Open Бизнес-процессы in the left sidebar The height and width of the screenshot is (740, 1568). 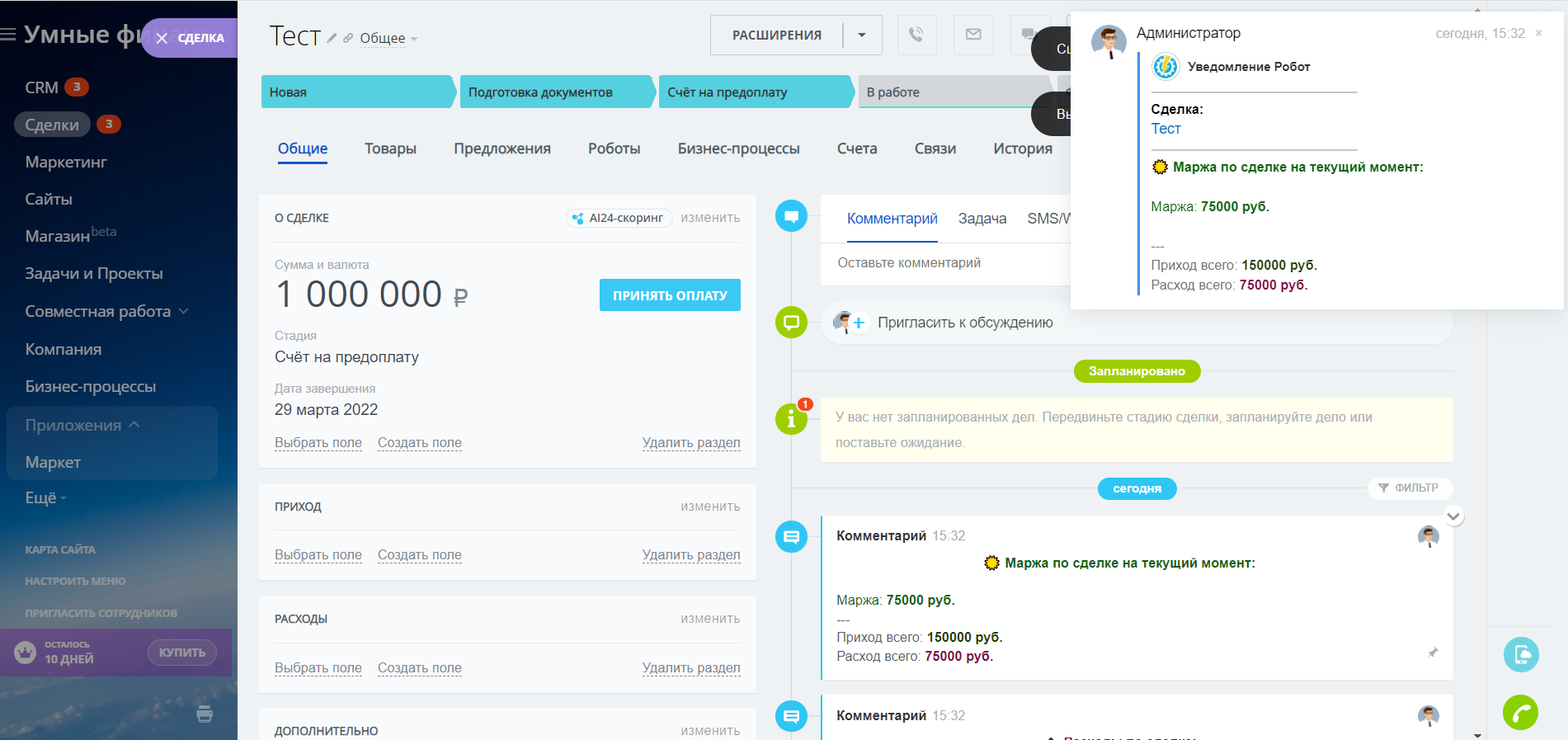click(x=91, y=386)
